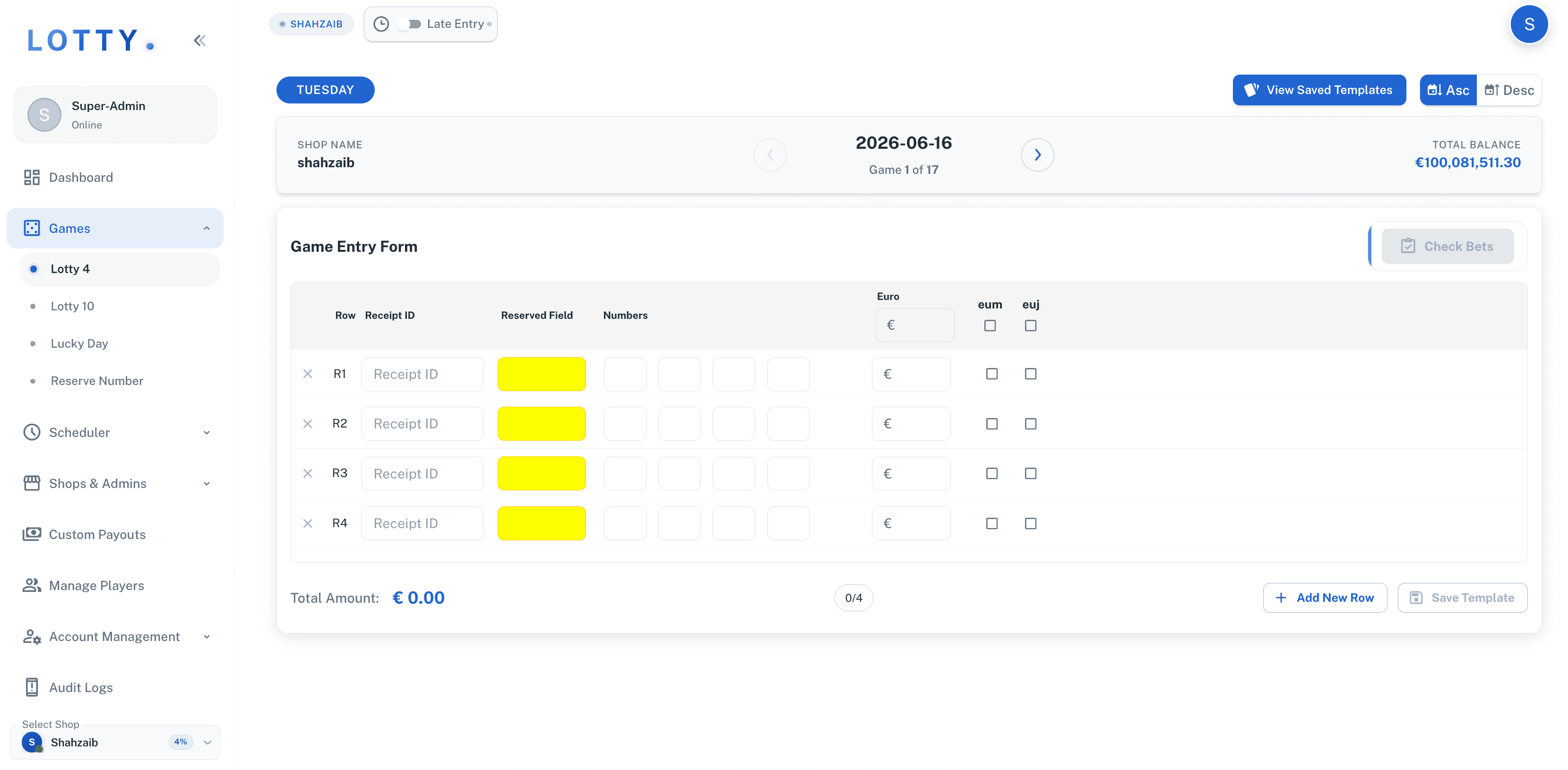
Task: Click the Manage Players people icon
Action: click(x=32, y=586)
